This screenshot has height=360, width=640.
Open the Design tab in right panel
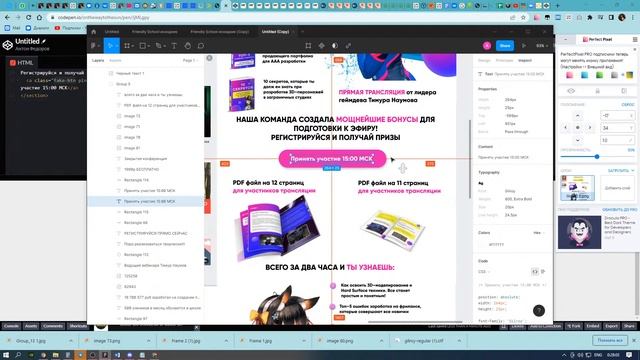point(484,60)
